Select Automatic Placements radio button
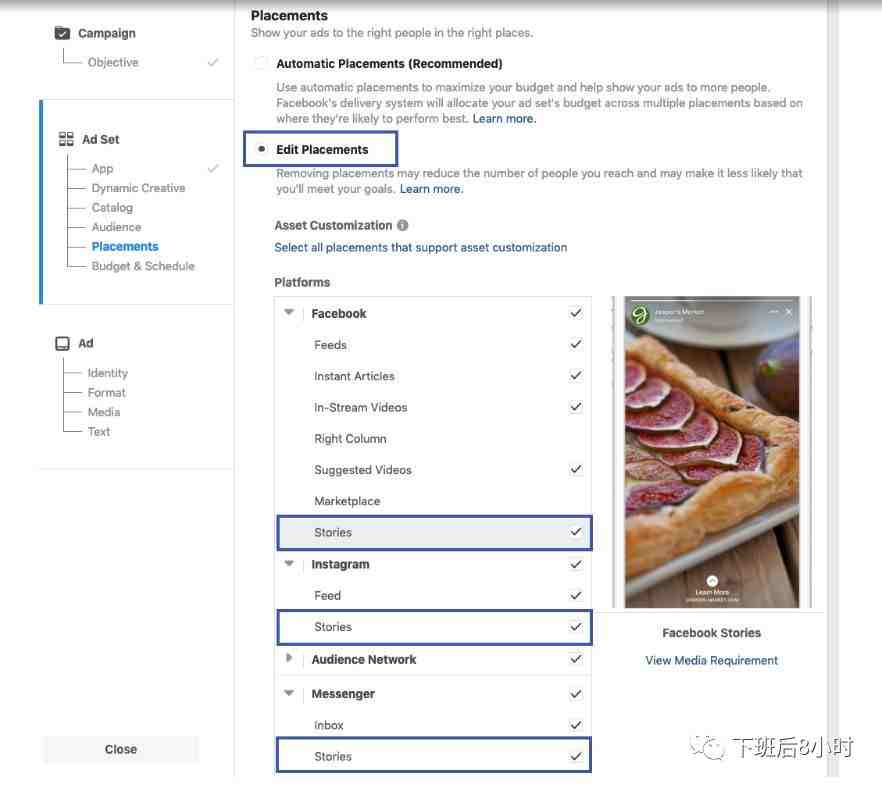The height and width of the screenshot is (786, 882). point(262,63)
